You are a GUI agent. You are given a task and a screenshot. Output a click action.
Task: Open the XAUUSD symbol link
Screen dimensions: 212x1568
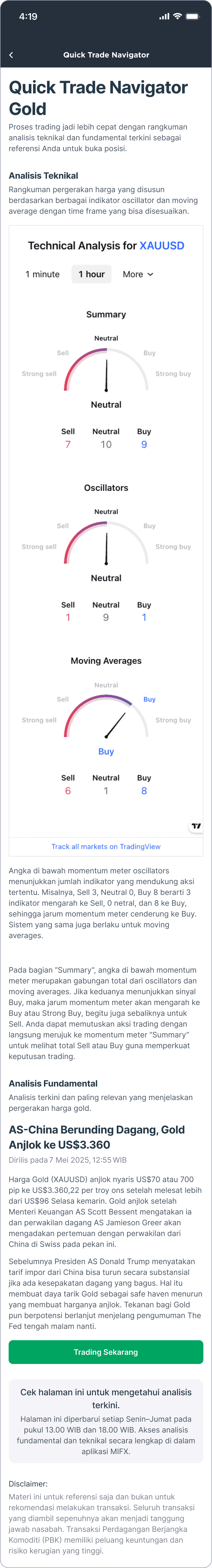click(x=162, y=246)
